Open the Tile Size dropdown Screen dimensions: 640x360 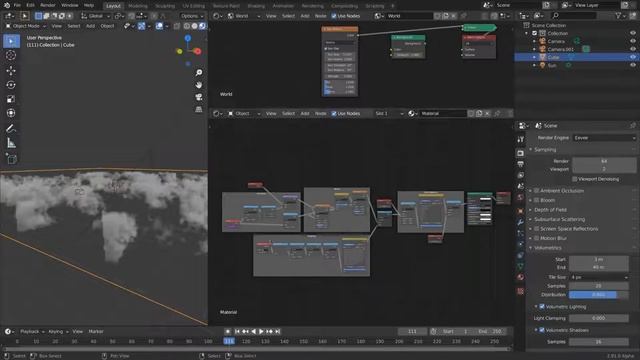599,277
